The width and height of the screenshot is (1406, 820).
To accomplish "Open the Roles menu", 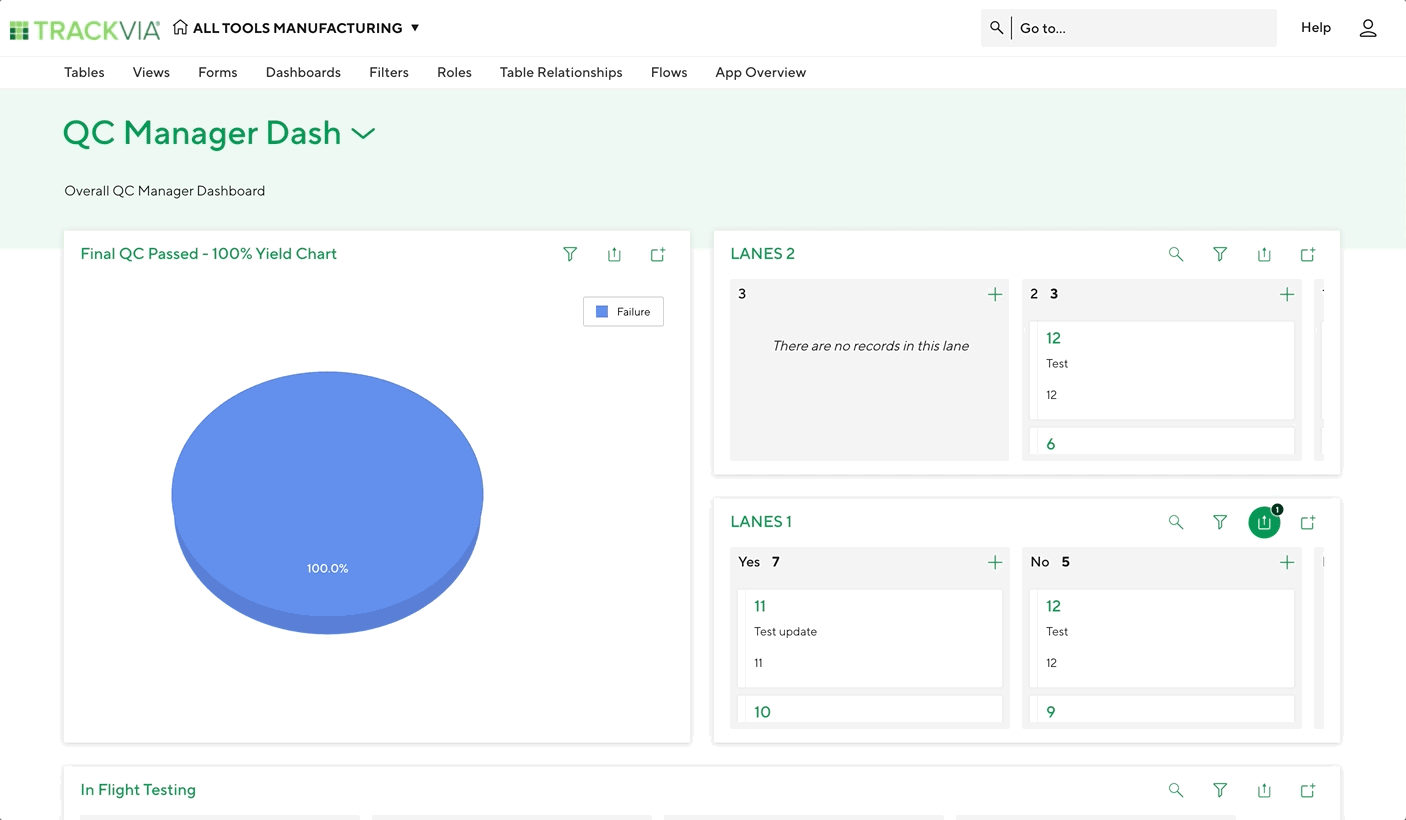I will 454,72.
